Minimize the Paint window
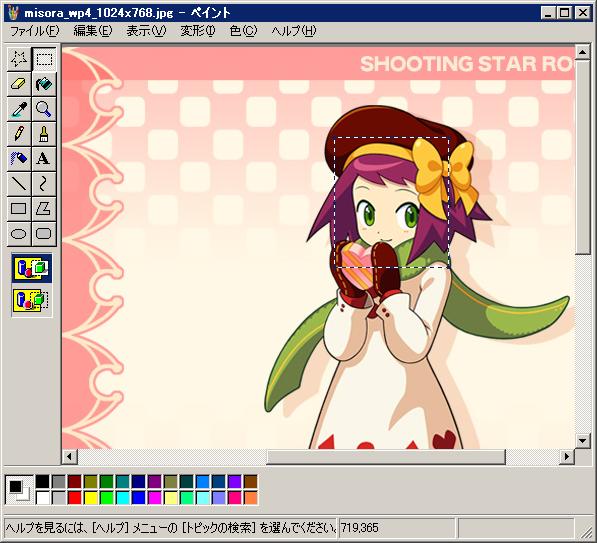This screenshot has height=543, width=597. coord(548,13)
